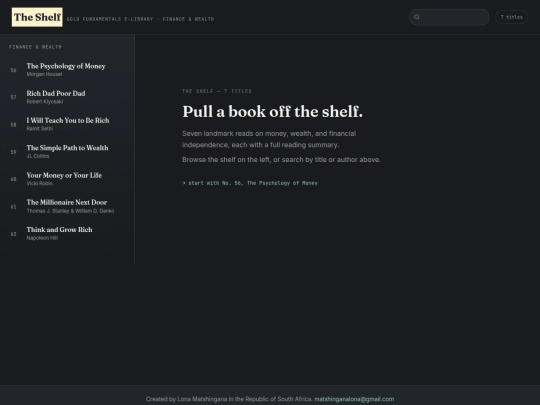Click author name Napoleon Hill
Viewport: 540px width, 405px height.
(42, 238)
